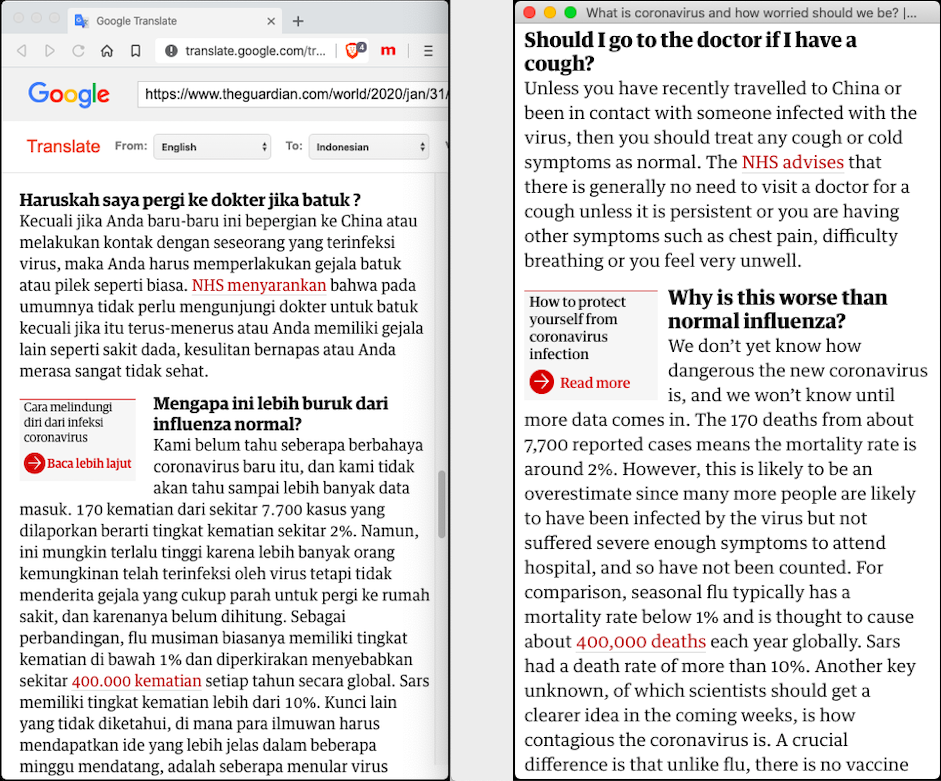
Task: Click the 'Baca lebih lajut' link
Action: [89, 463]
